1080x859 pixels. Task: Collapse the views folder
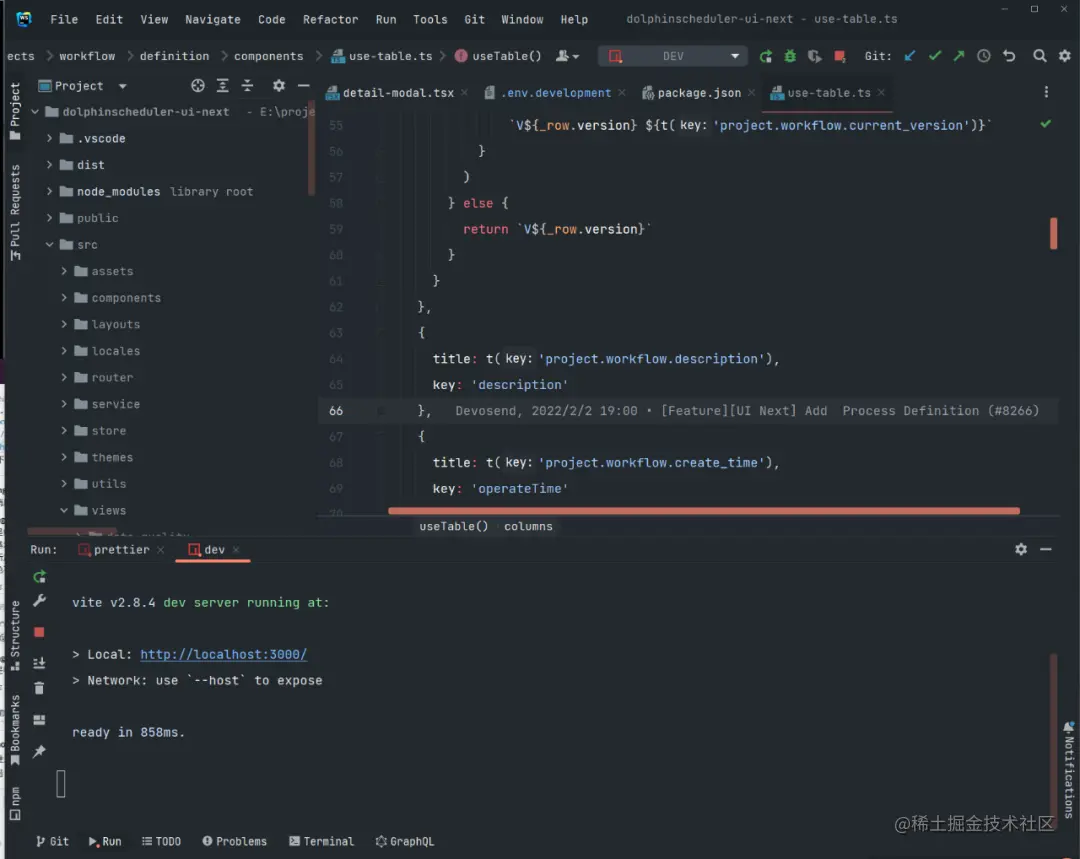[64, 510]
